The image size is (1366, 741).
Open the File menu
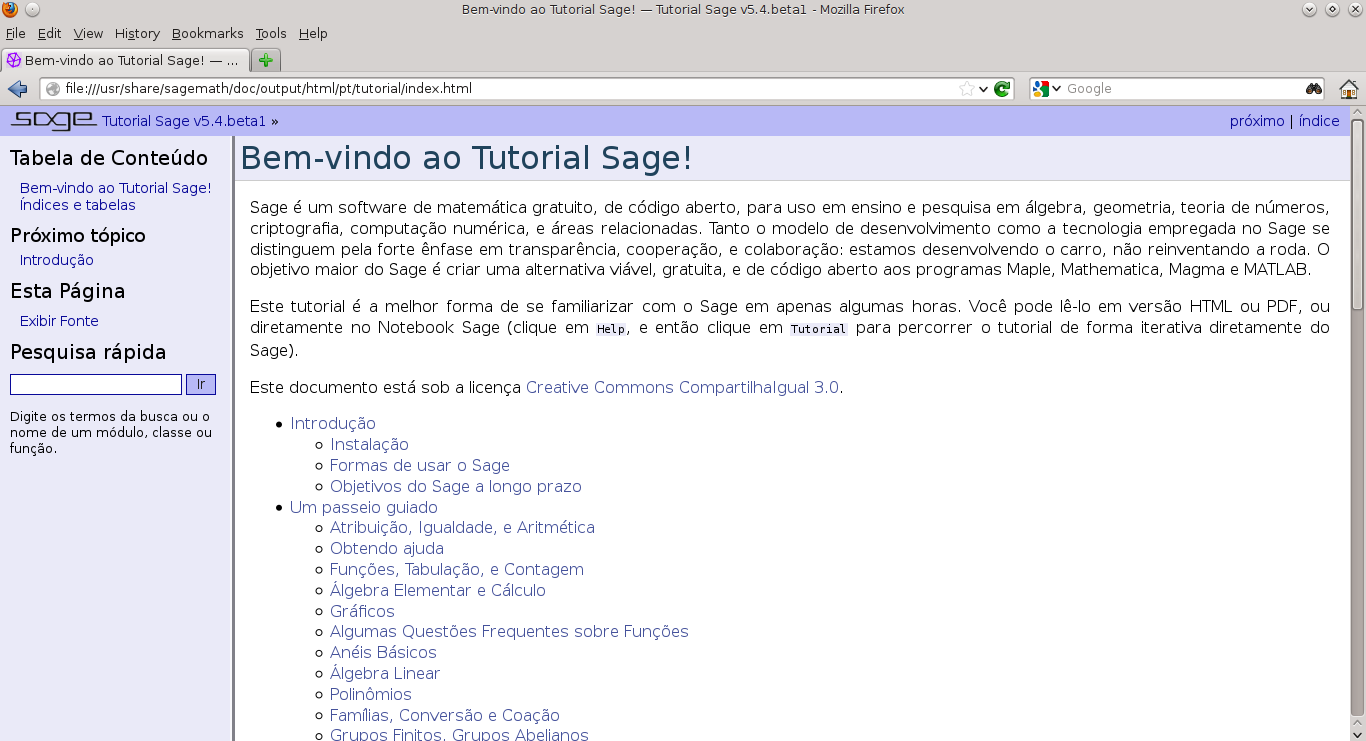click(x=15, y=33)
